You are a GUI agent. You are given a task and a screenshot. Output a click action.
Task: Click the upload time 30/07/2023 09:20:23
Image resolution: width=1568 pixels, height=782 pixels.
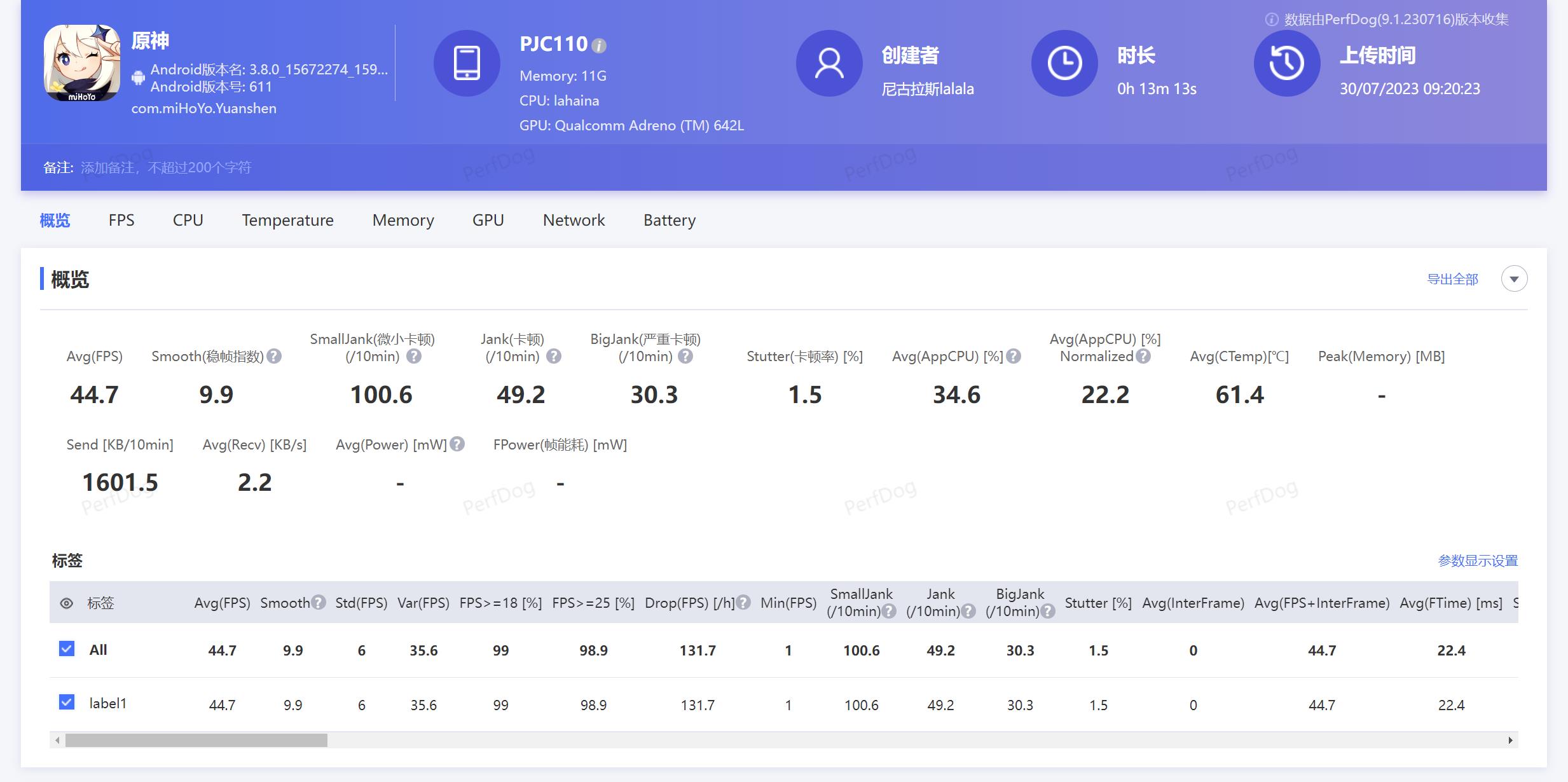point(1410,89)
